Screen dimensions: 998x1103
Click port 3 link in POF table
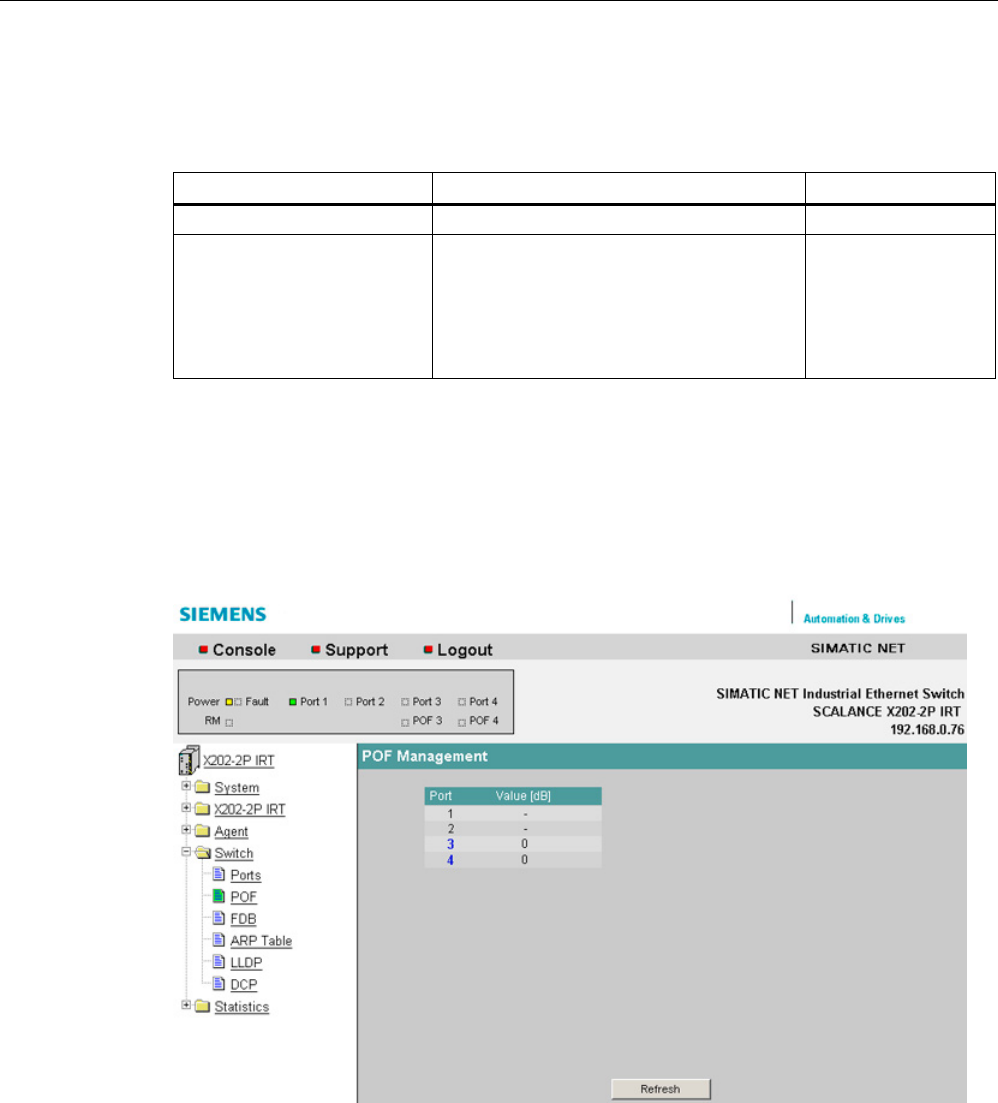[x=450, y=844]
